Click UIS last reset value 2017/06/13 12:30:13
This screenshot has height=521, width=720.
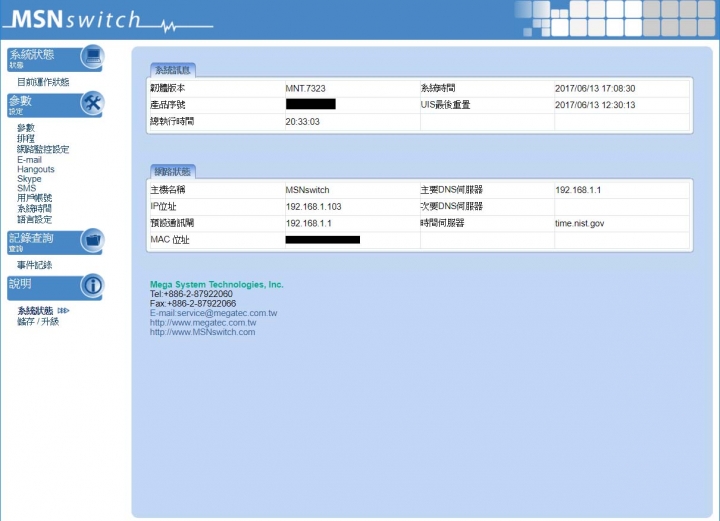point(595,105)
